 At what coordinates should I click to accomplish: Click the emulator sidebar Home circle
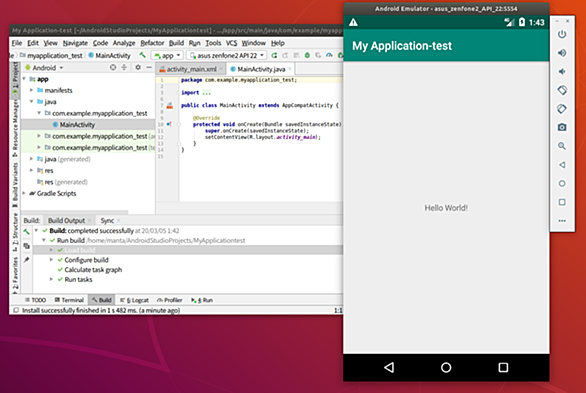[x=562, y=183]
